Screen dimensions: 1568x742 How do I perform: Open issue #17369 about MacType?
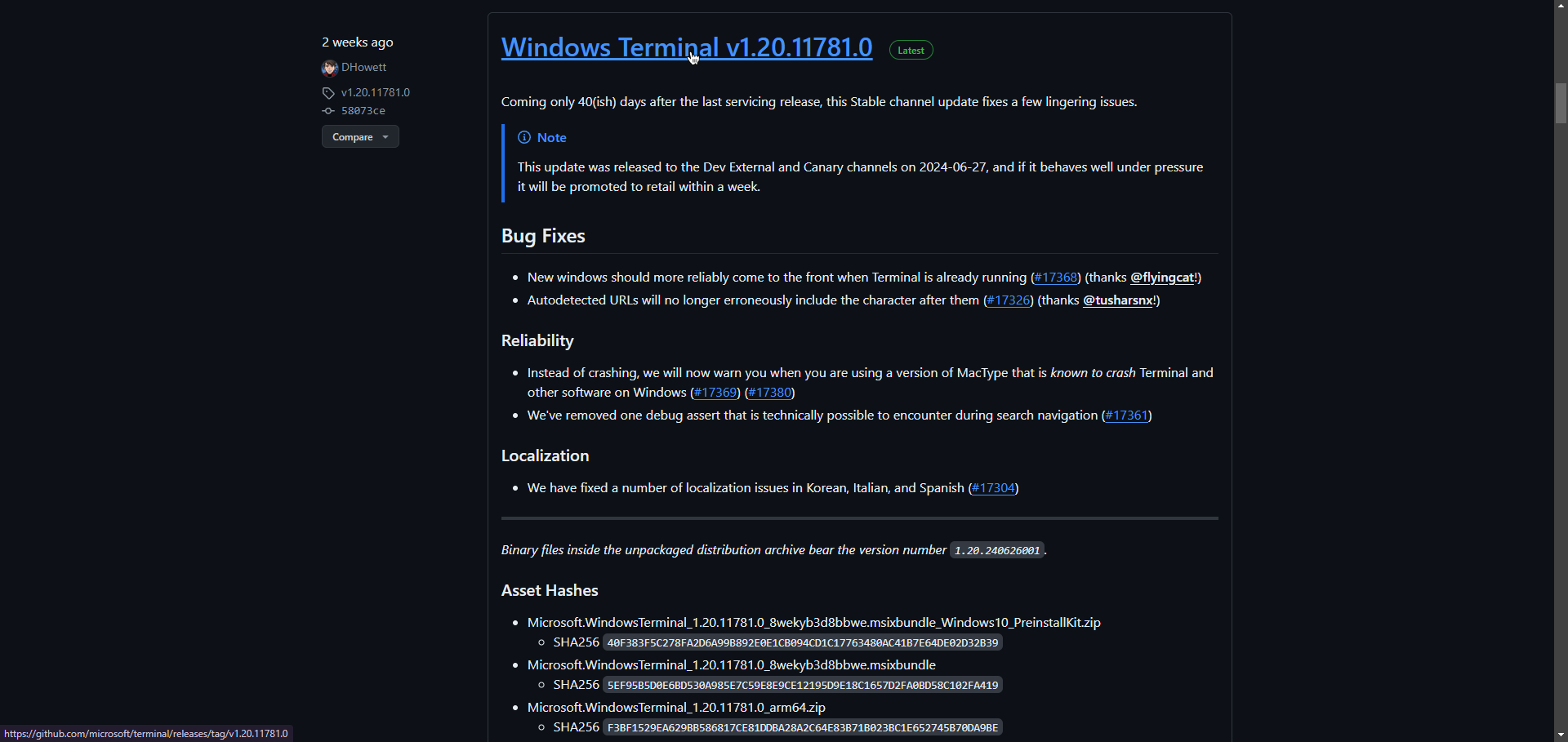(x=715, y=393)
